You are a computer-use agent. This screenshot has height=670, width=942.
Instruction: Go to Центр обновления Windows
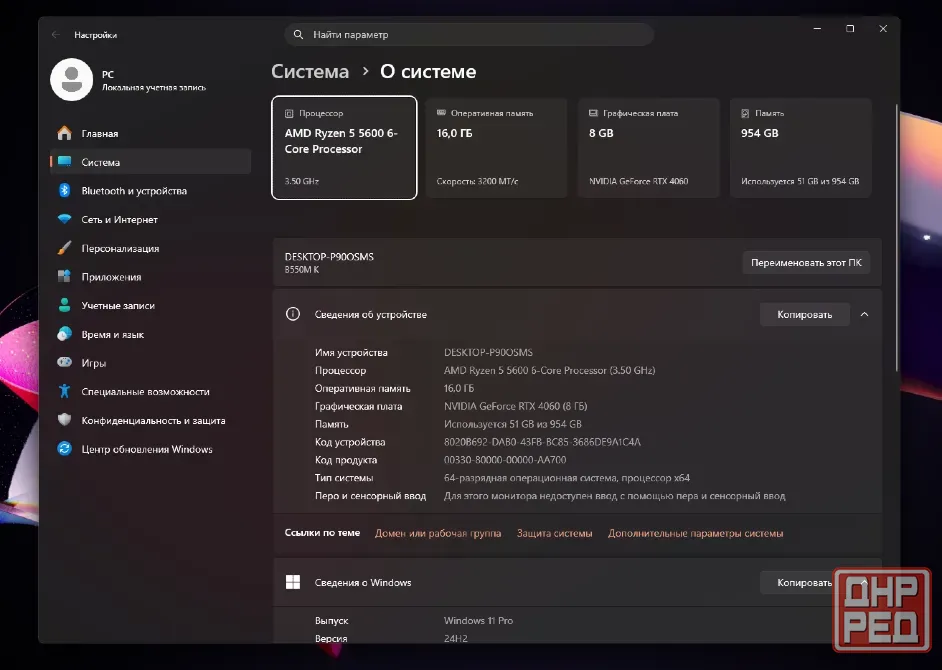coord(150,449)
